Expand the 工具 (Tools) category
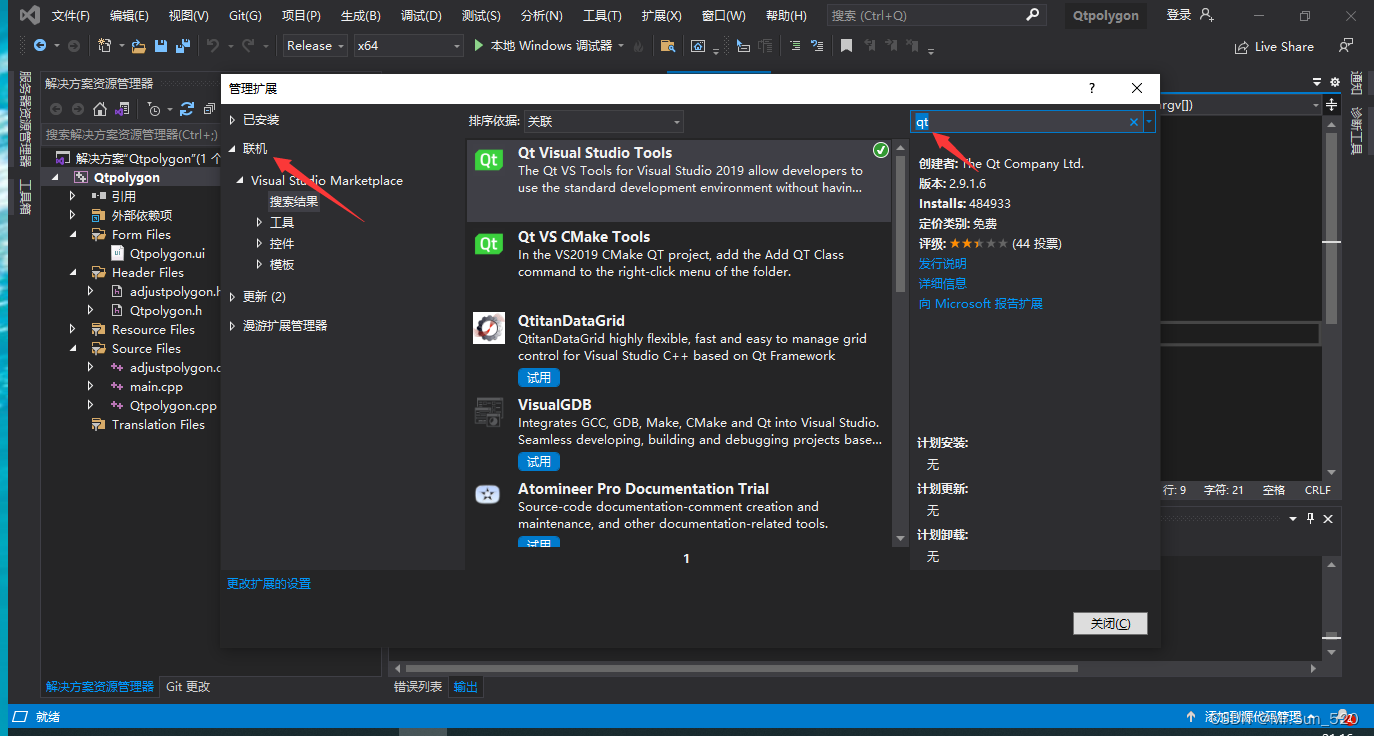Viewport: 1374px width, 736px height. click(x=260, y=223)
